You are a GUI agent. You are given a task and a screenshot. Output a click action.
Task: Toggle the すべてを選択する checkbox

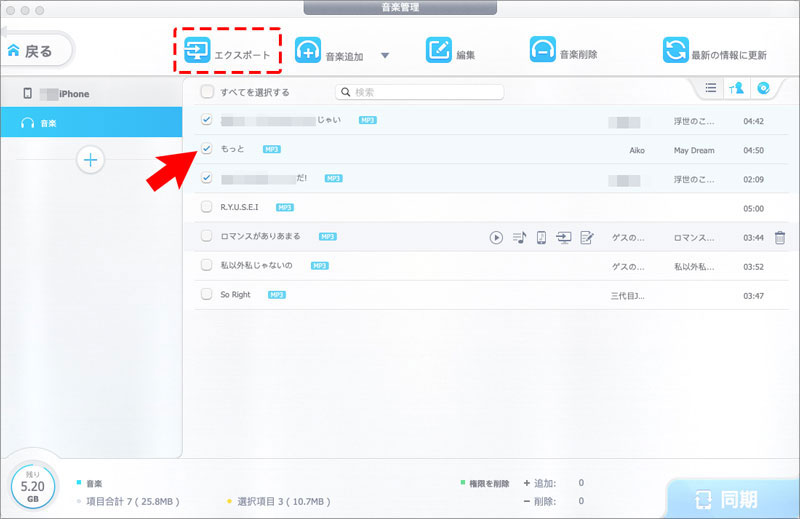point(207,92)
